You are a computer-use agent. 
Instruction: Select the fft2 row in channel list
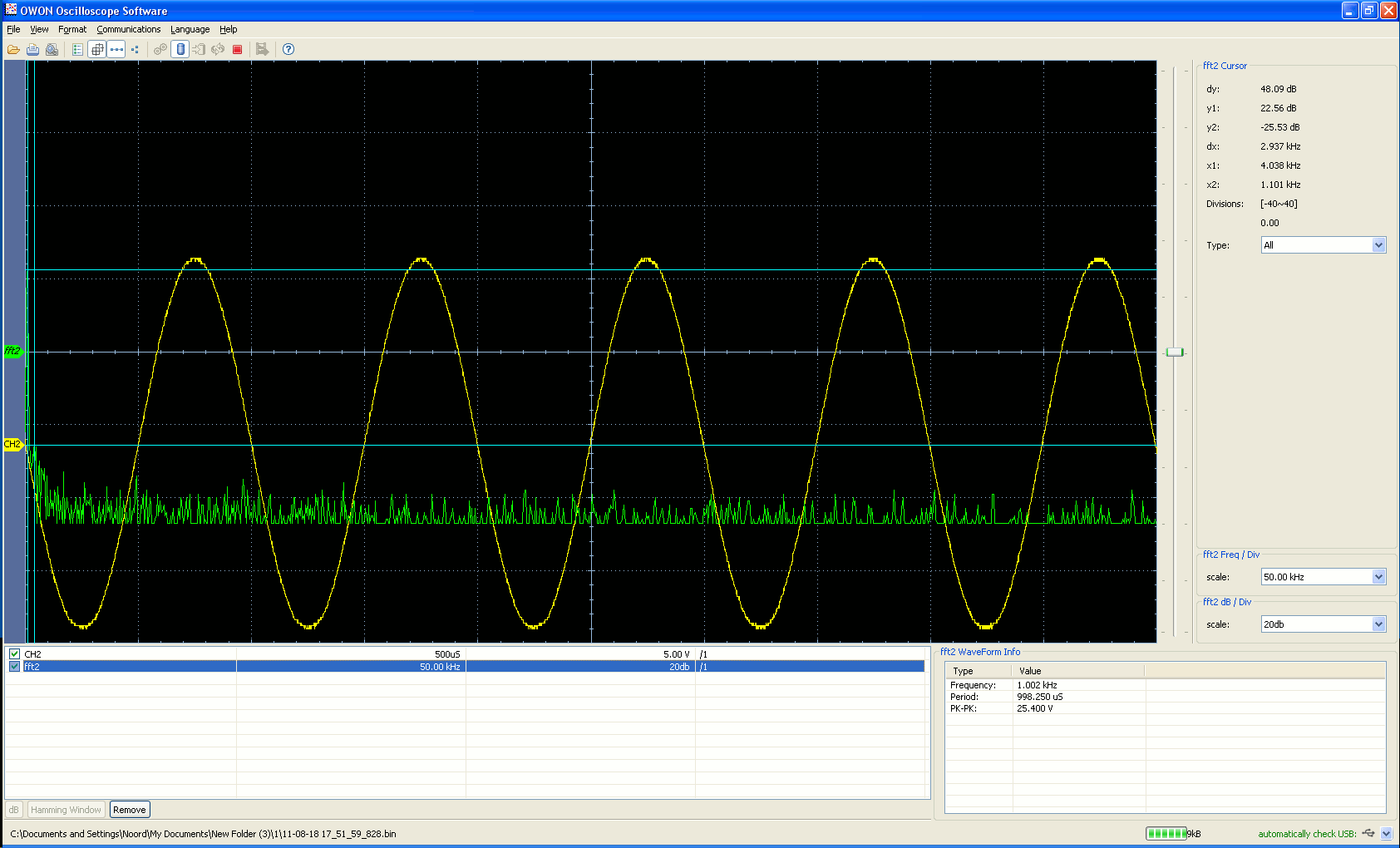coord(466,667)
